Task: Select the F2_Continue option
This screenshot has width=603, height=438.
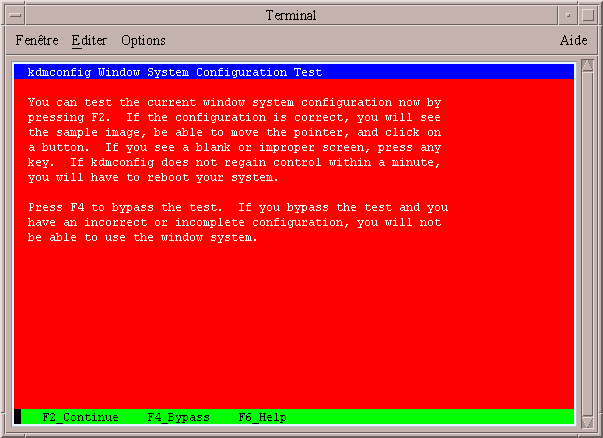Action: 80,417
